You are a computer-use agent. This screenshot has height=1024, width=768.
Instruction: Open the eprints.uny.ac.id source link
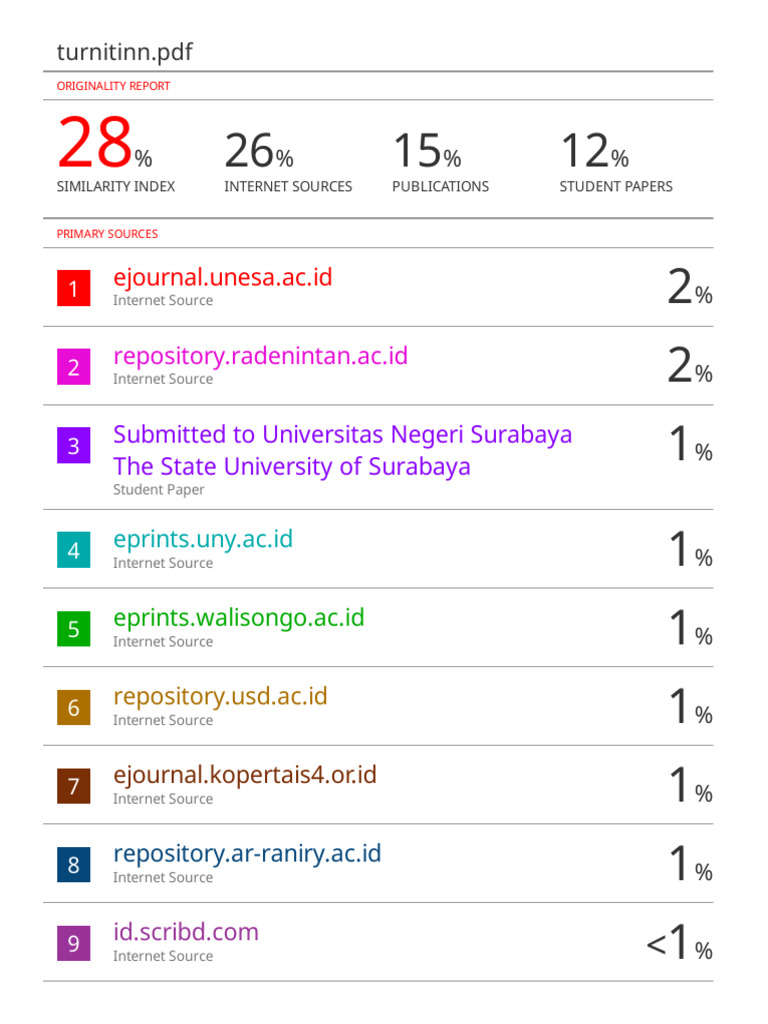click(203, 539)
